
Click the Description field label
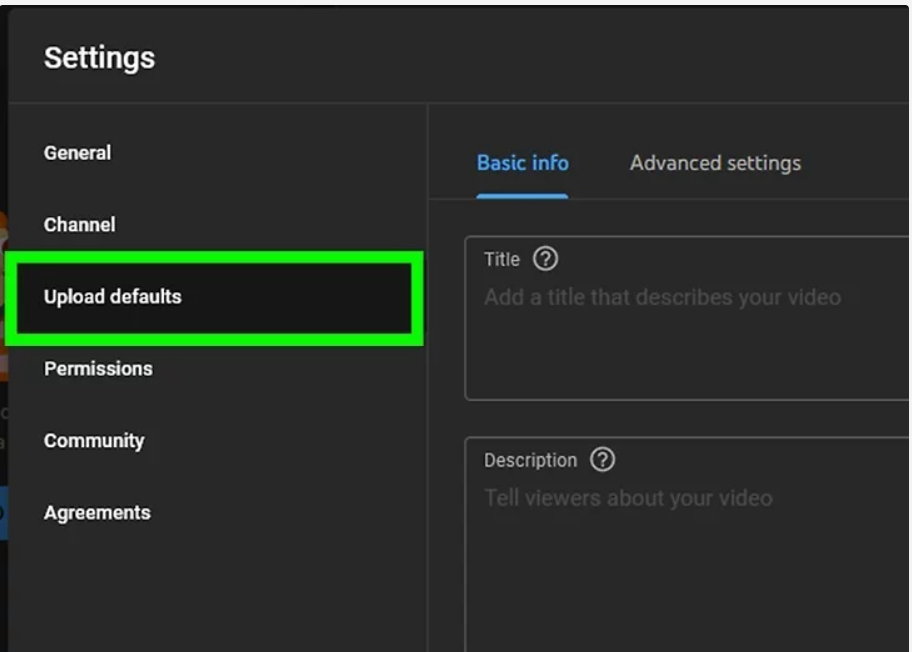point(530,460)
